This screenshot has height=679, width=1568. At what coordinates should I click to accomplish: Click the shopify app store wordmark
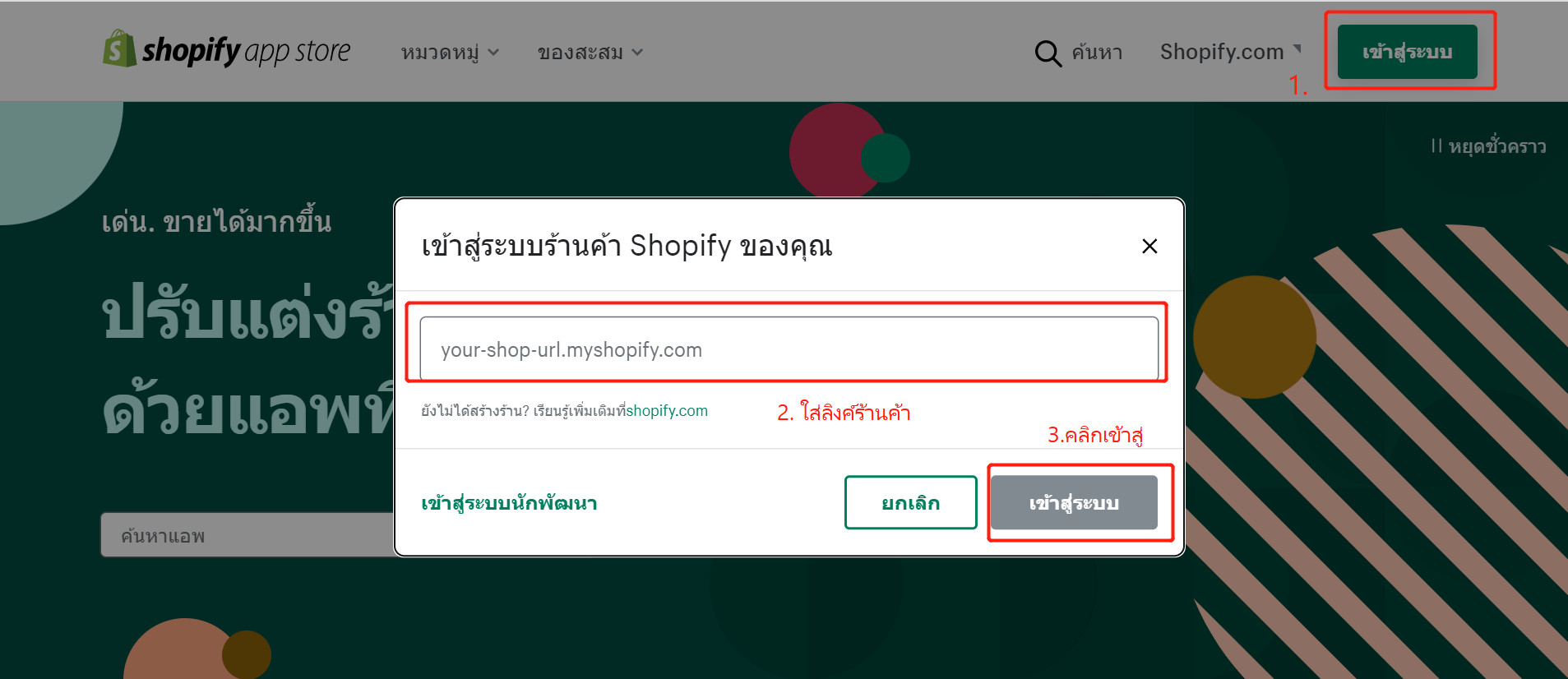click(246, 51)
